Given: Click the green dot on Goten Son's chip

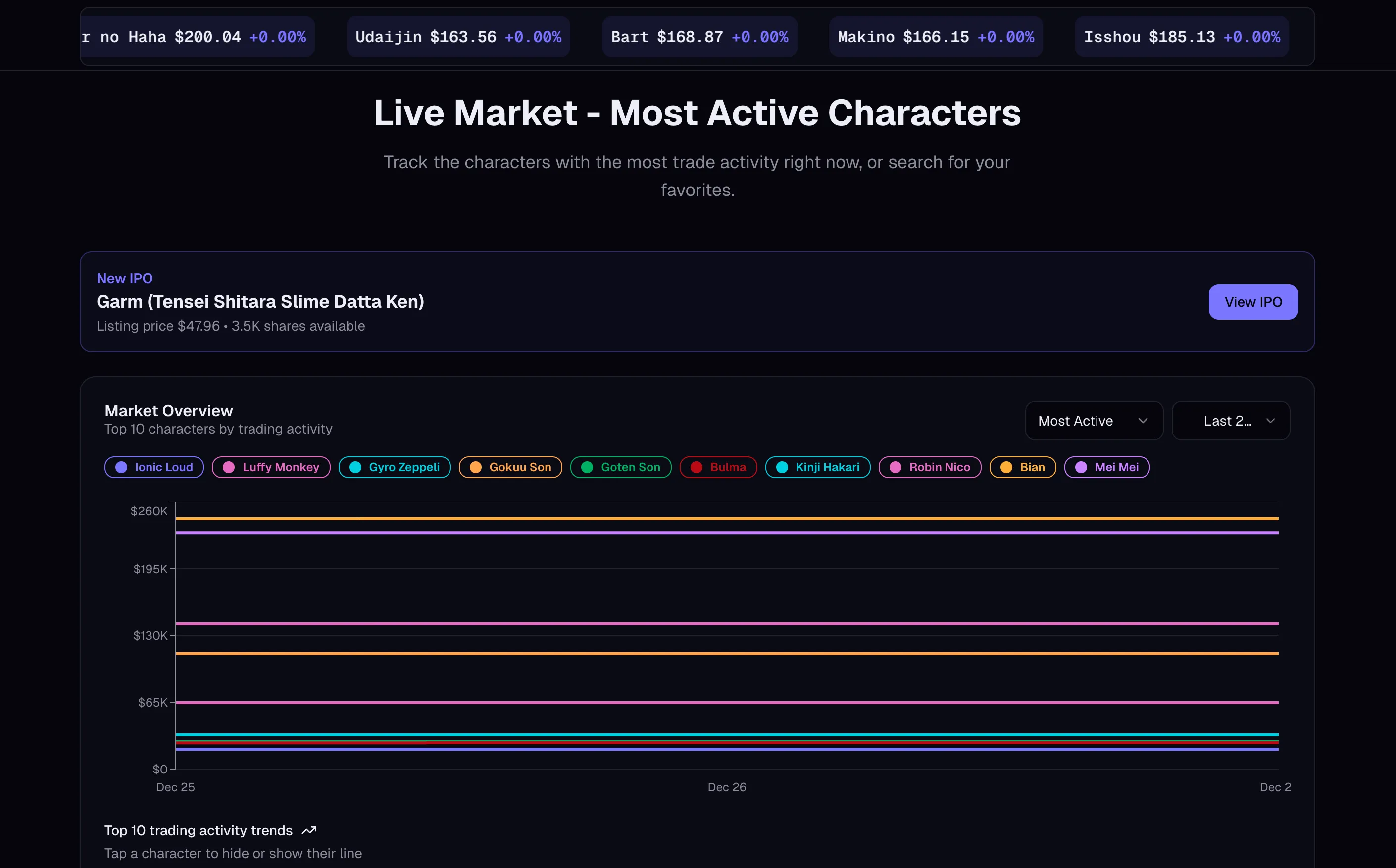Looking at the screenshot, I should pos(587,467).
